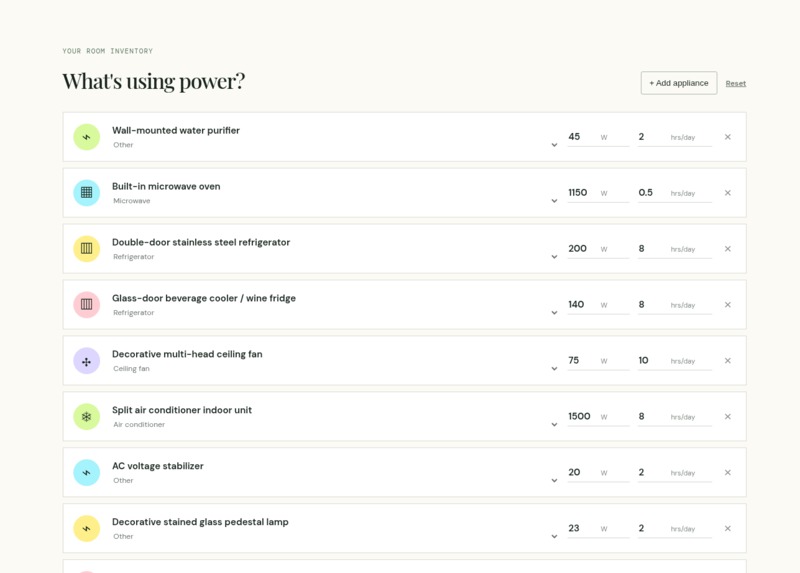Image resolution: width=800 pixels, height=573 pixels.
Task: Edit voltage stabilizer wattage field 20
Action: pyautogui.click(x=598, y=472)
